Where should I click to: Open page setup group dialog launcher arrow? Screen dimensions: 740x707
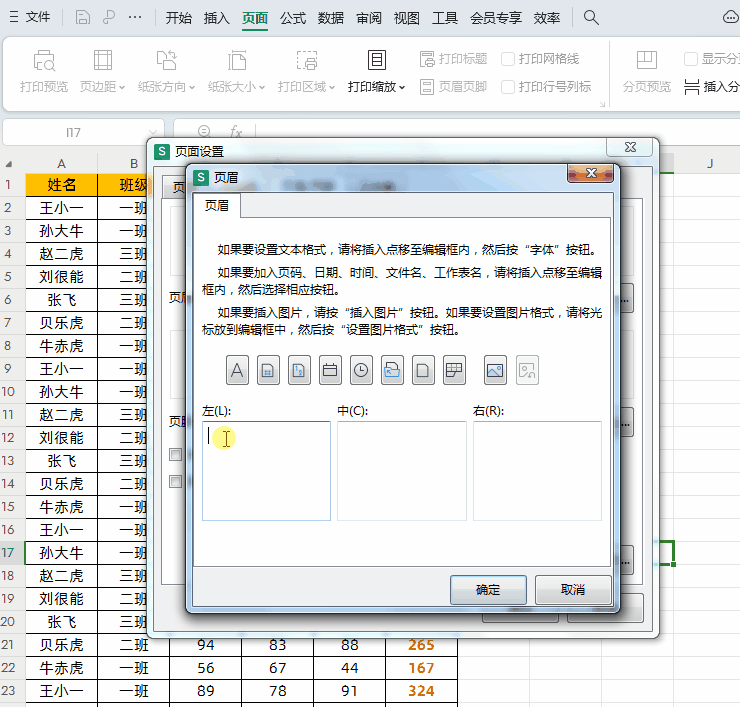coord(602,104)
